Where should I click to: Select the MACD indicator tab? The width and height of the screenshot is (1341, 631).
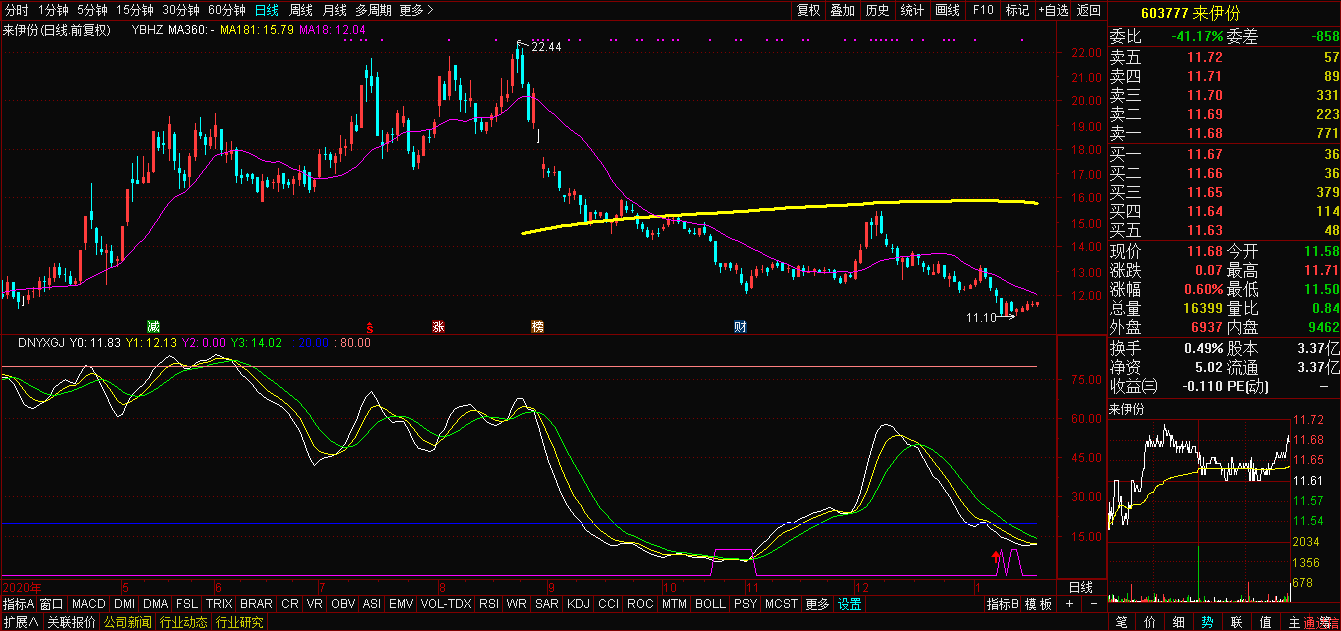[x=88, y=604]
